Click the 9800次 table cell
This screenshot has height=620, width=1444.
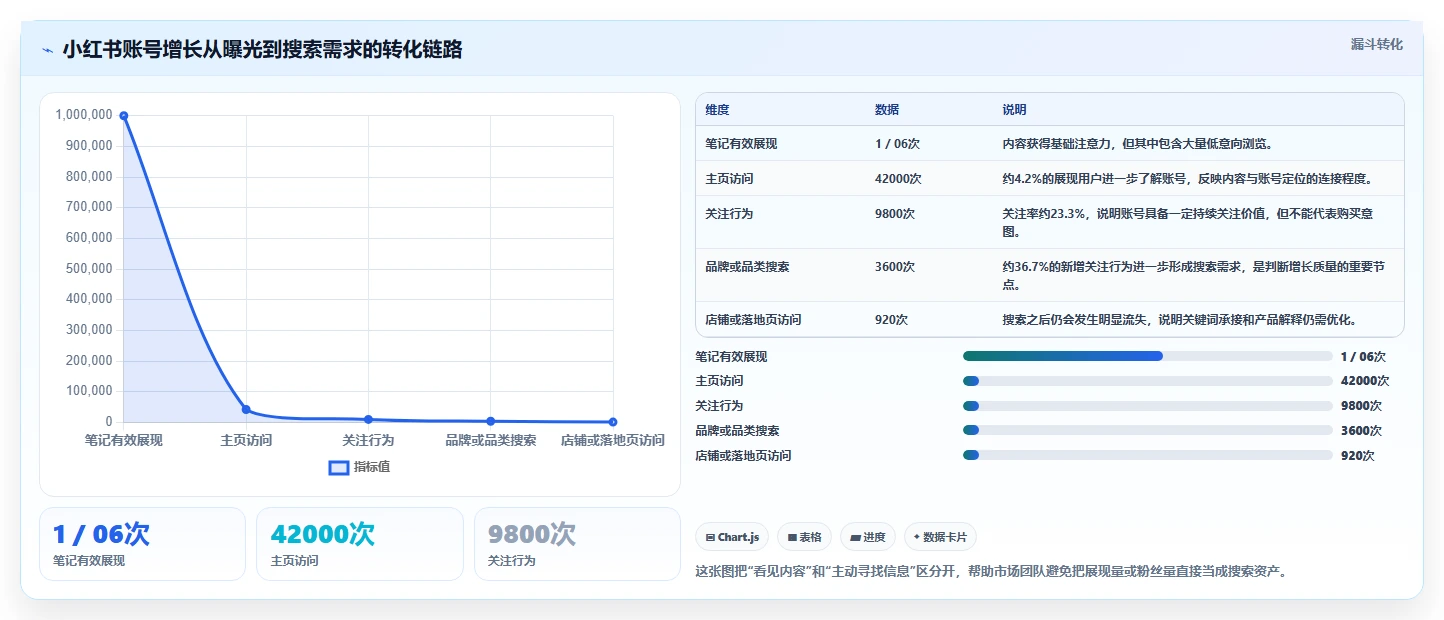pos(895,214)
